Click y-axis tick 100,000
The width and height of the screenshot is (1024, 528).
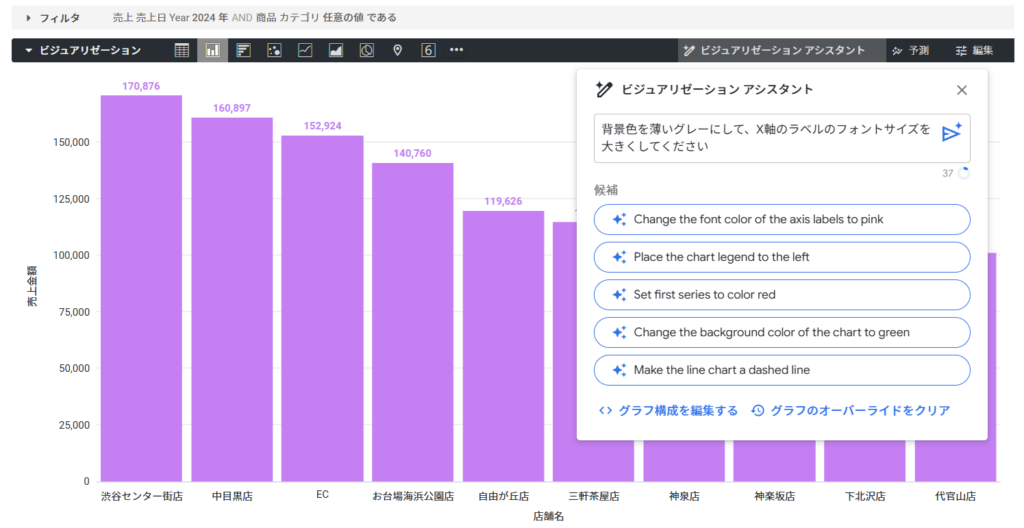point(71,256)
